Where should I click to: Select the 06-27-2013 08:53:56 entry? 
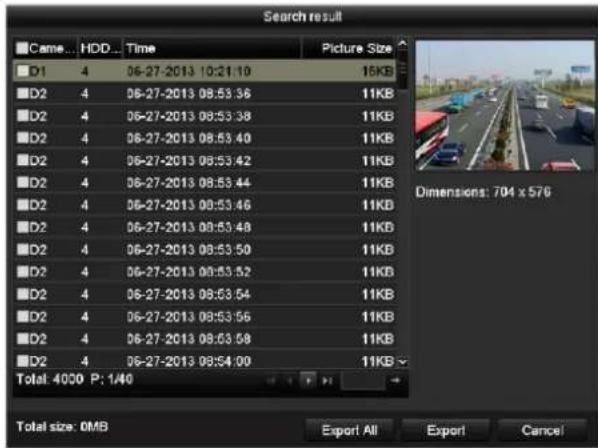(204, 316)
